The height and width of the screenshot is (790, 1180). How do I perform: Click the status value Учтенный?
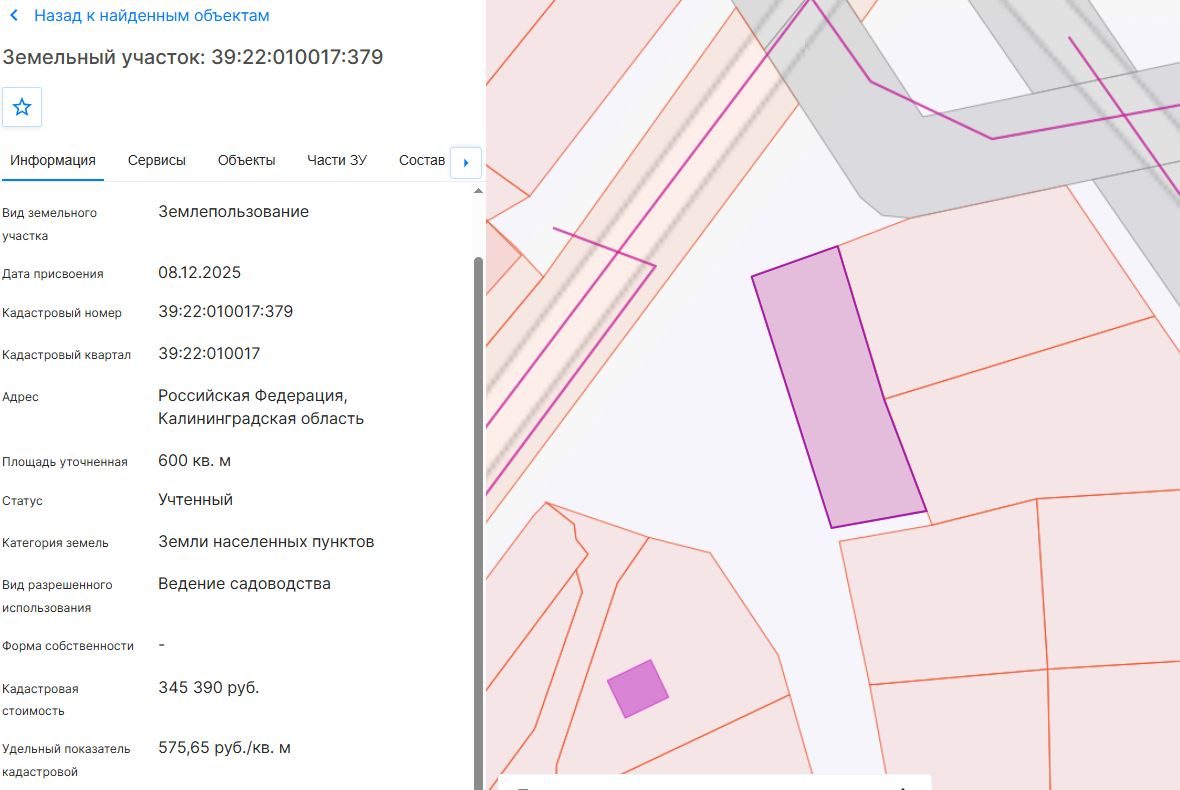[x=196, y=500]
